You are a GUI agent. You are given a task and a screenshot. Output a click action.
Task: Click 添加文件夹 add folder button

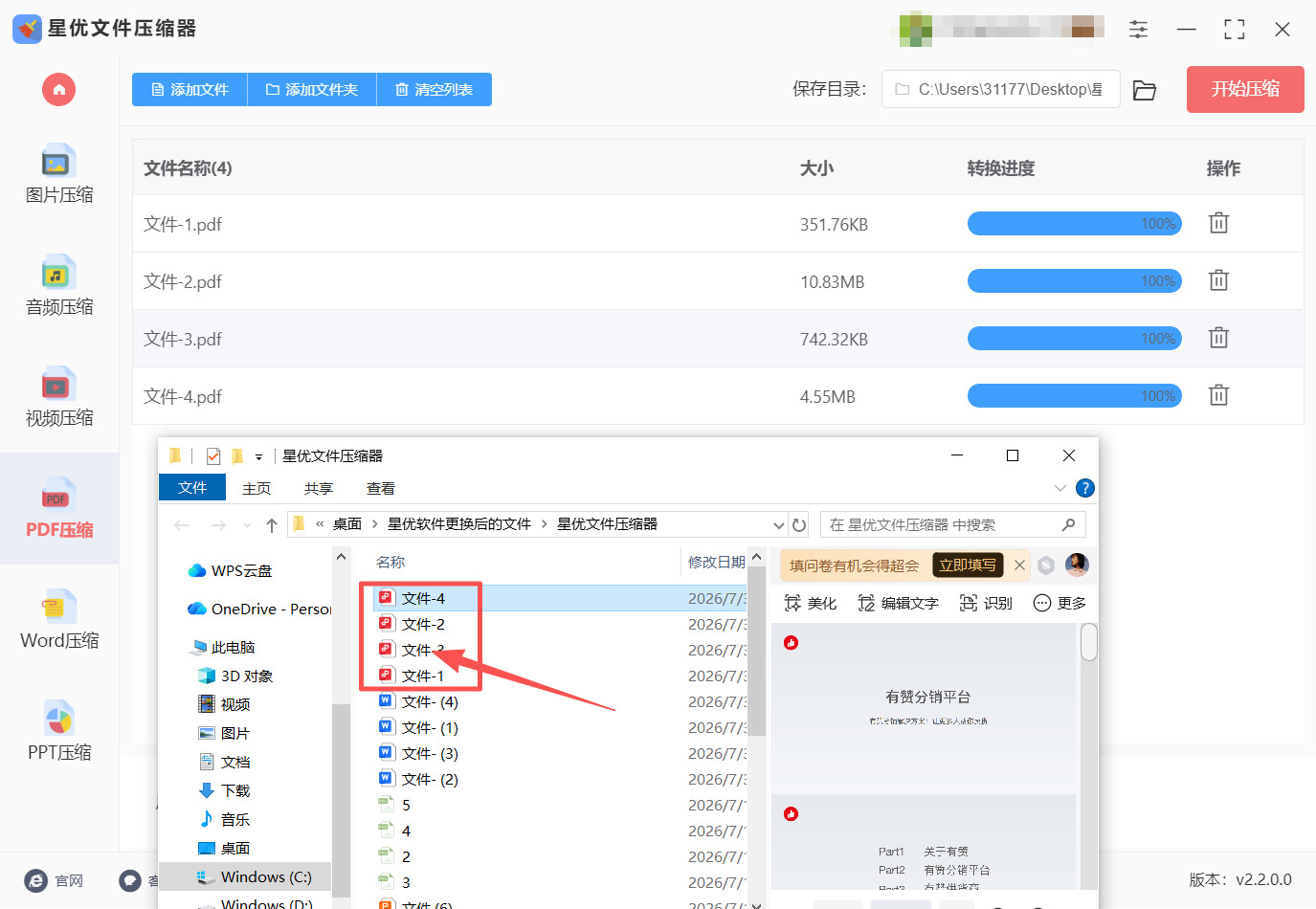pos(312,90)
